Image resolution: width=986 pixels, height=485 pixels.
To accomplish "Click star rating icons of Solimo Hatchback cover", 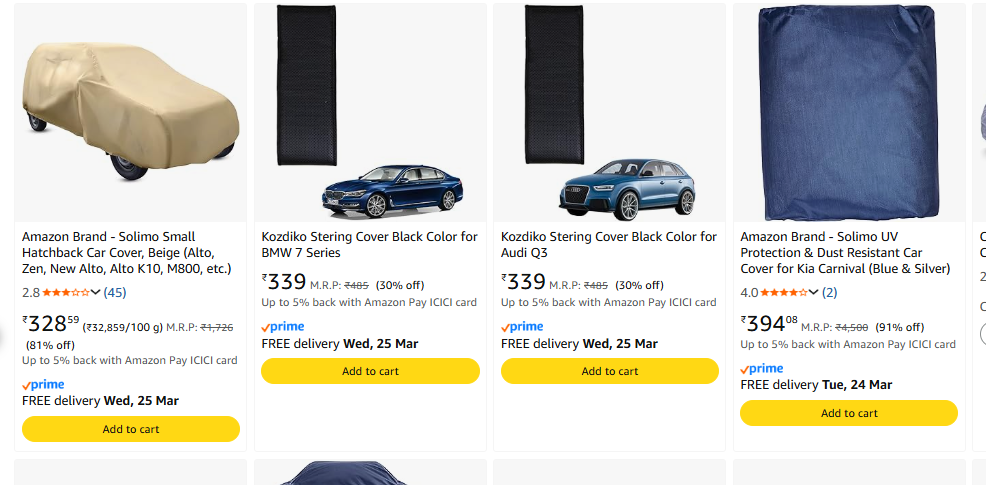I will tap(65, 293).
